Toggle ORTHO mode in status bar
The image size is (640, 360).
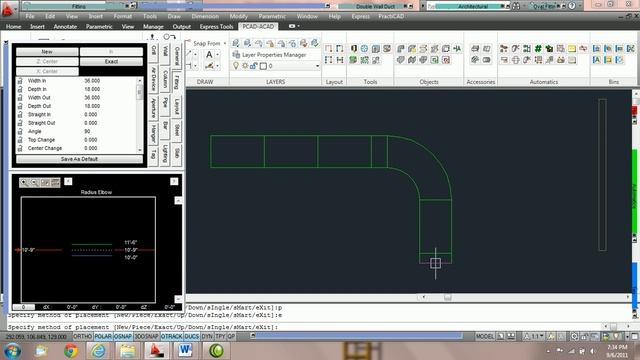(x=82, y=336)
